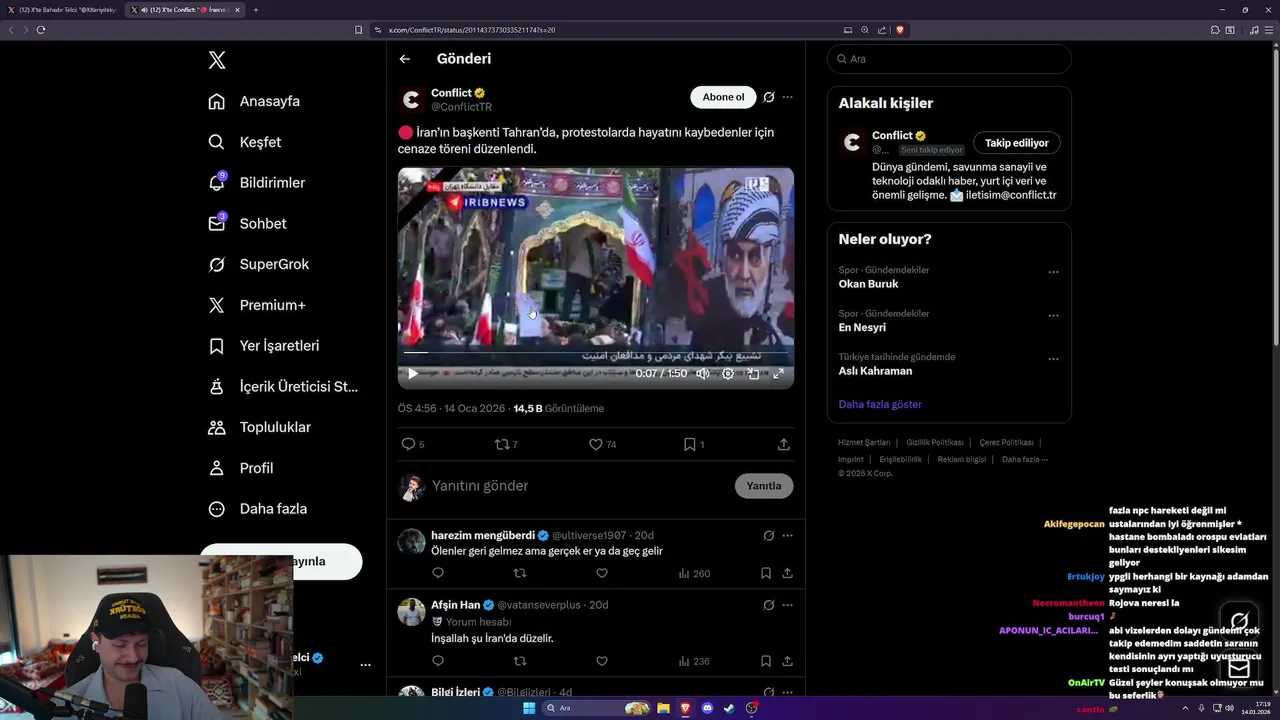The width and height of the screenshot is (1280, 720).
Task: Seek on the video progress bar
Action: (x=596, y=352)
